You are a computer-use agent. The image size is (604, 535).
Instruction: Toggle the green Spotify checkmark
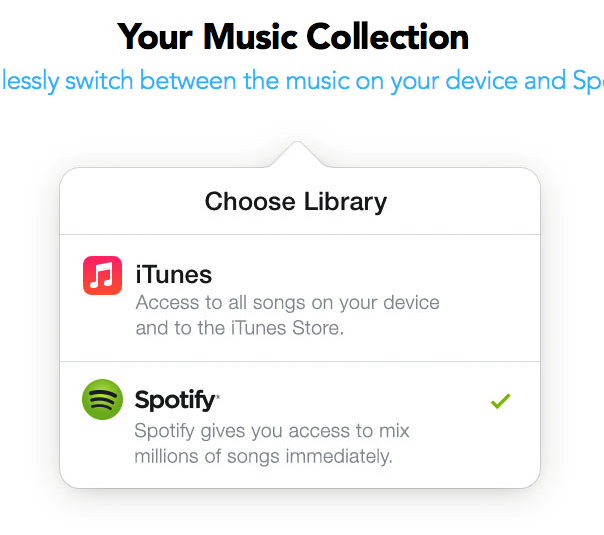point(500,401)
